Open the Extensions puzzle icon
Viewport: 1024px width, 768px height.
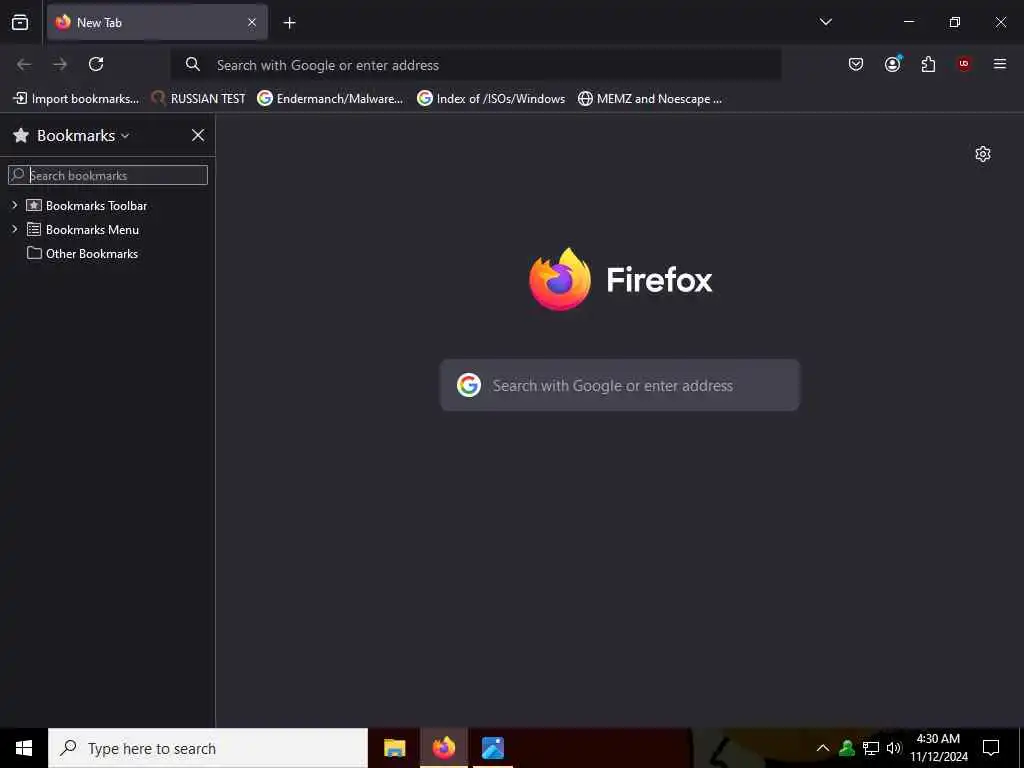(928, 64)
